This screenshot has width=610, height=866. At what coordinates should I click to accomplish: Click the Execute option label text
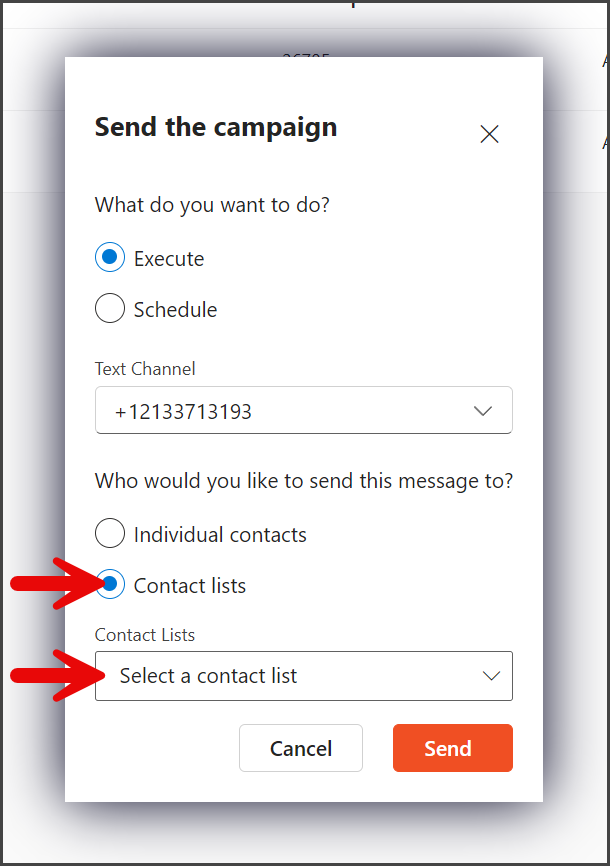[x=169, y=259]
